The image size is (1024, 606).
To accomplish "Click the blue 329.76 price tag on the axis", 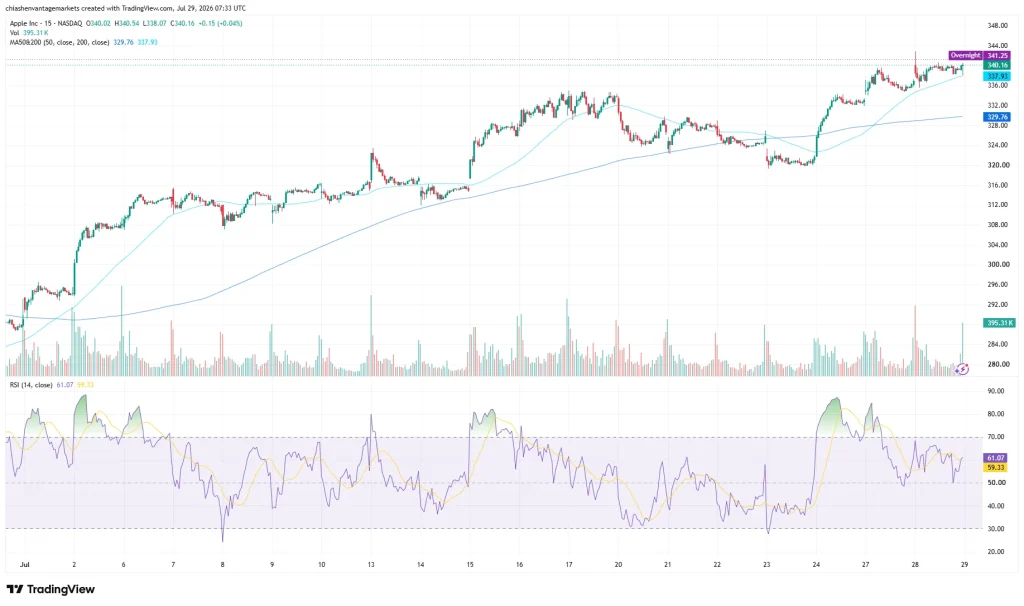I will (997, 117).
